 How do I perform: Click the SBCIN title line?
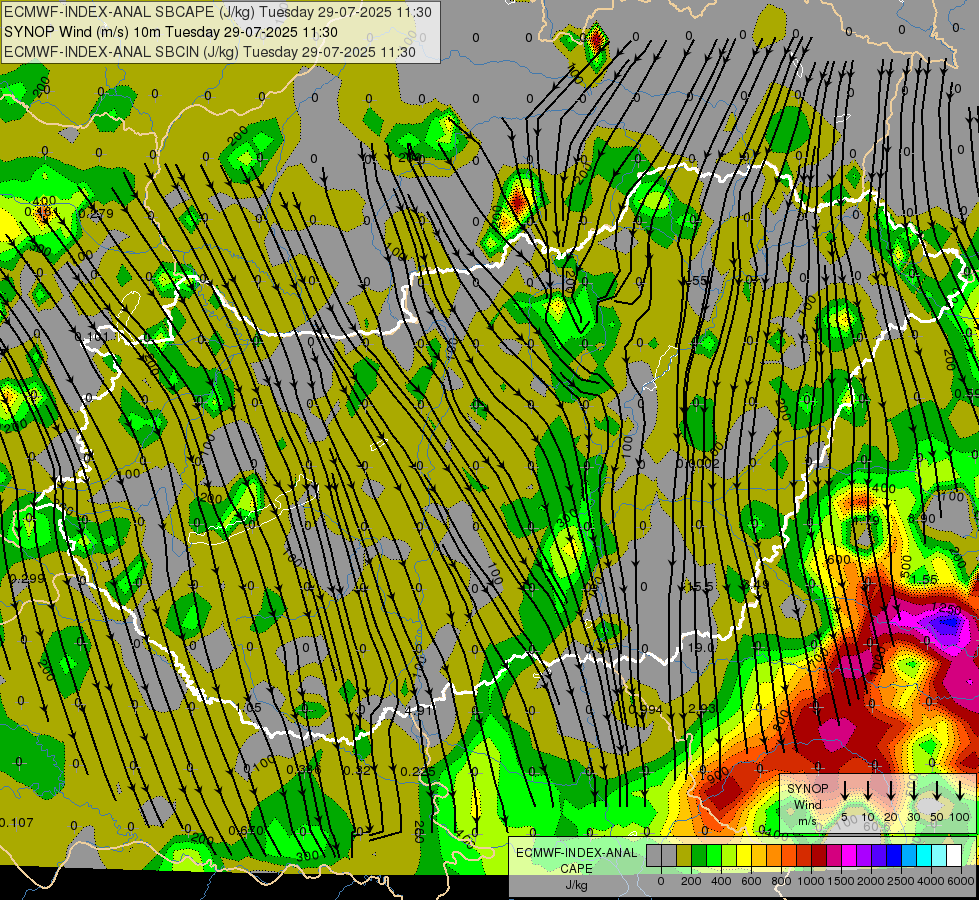pyautogui.click(x=210, y=52)
